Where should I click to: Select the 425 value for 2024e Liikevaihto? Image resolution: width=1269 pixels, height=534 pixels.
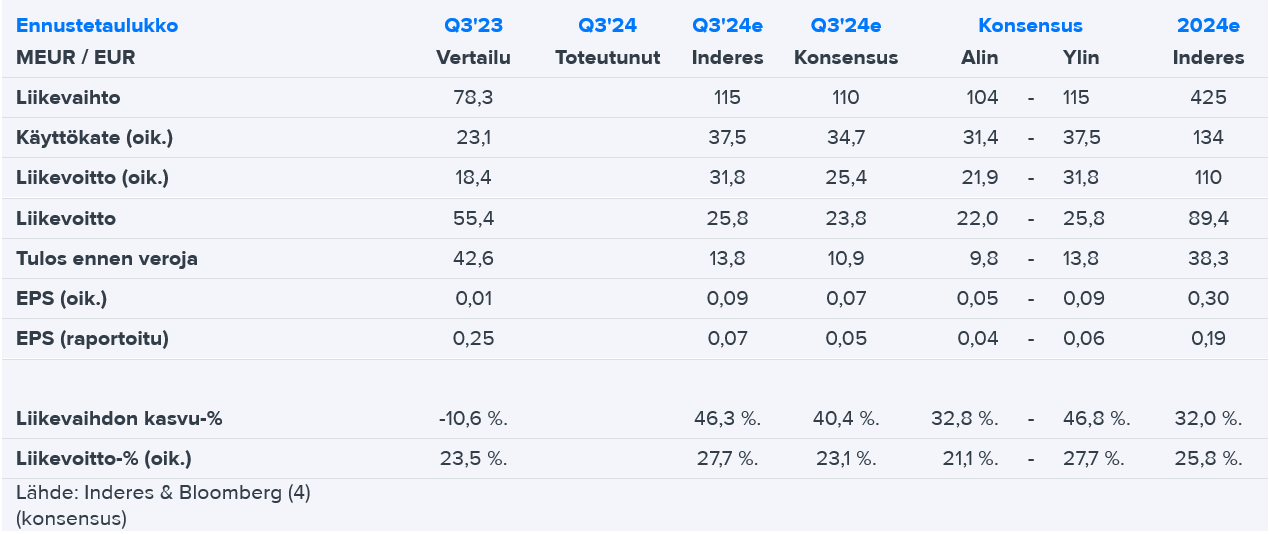[x=1208, y=98]
